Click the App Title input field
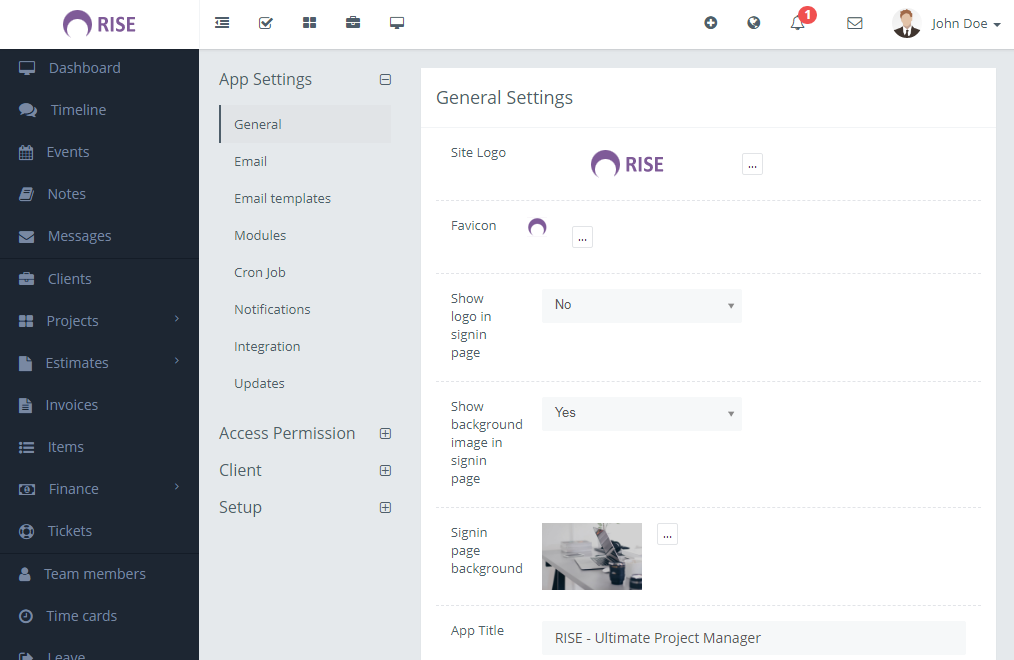This screenshot has width=1014, height=660. click(x=754, y=638)
